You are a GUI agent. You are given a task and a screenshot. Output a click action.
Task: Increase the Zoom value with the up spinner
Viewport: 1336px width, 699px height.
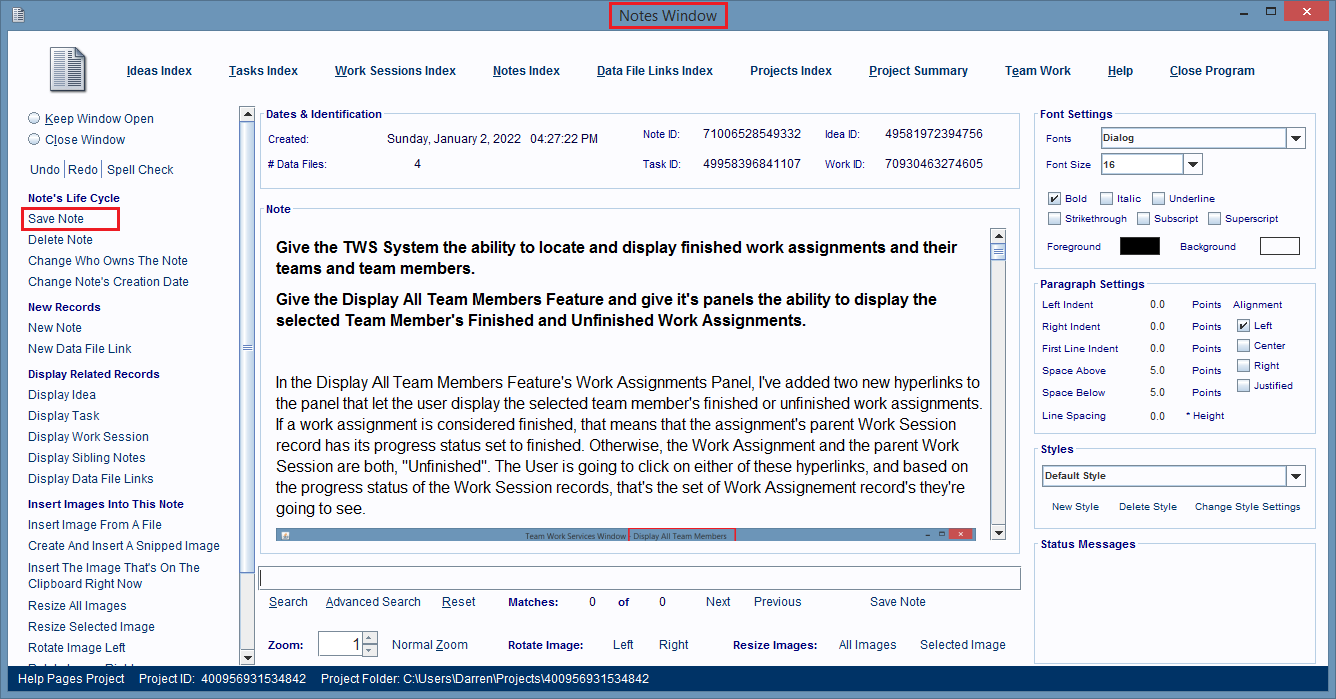[x=369, y=638]
